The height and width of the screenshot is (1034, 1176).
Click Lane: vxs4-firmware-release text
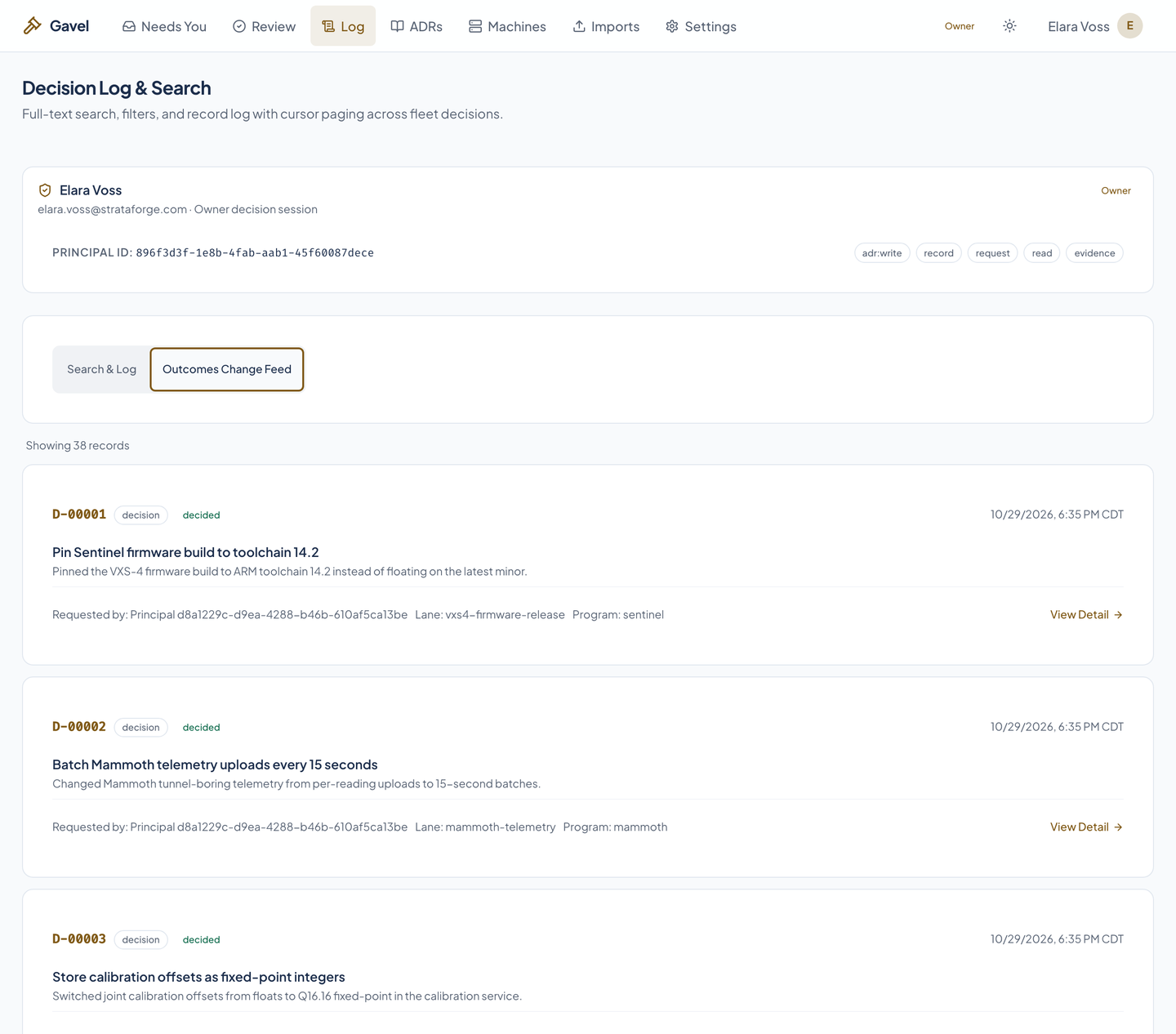(x=490, y=615)
